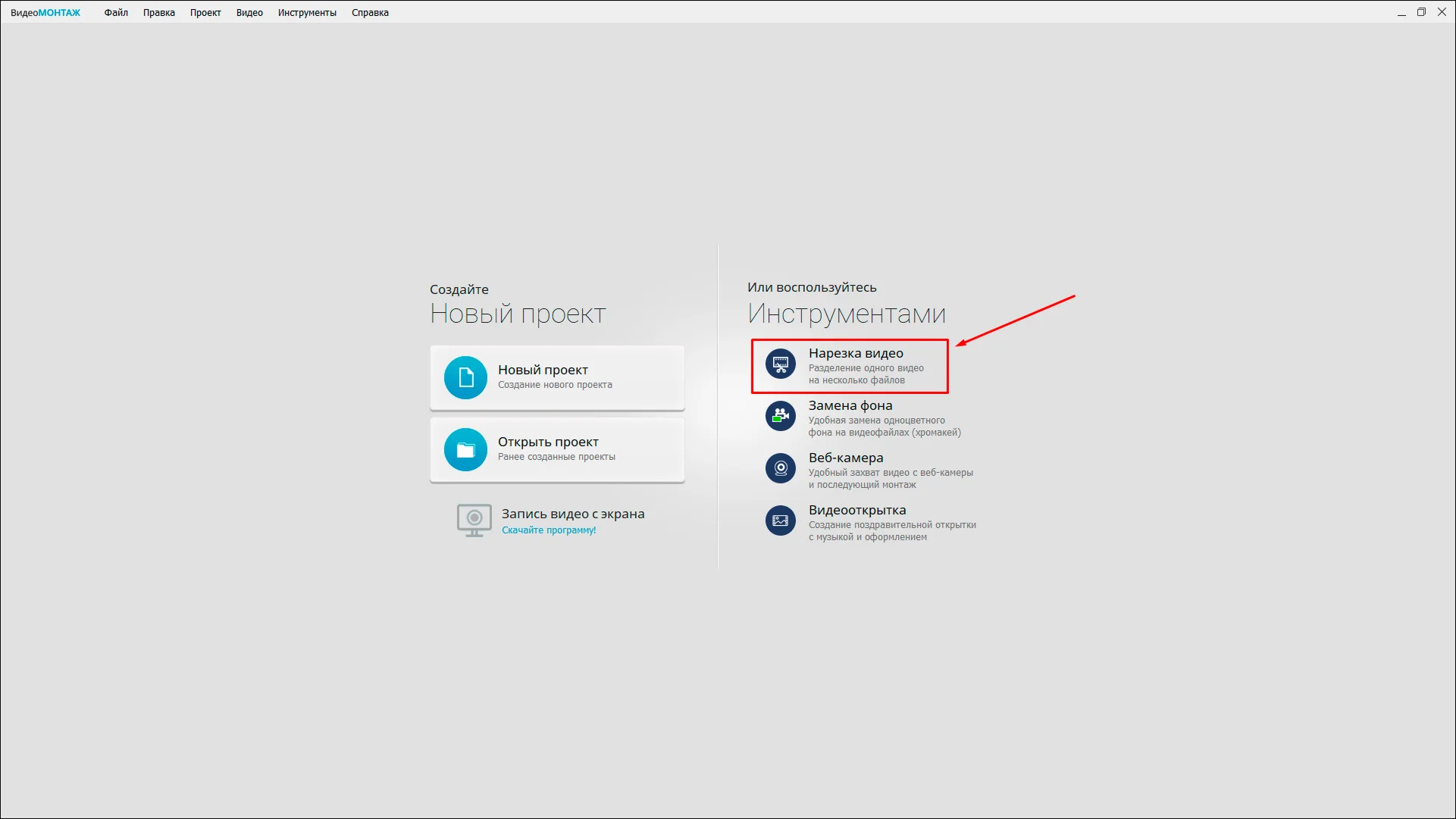1456x819 pixels.
Task: Select the Замена фона tool title
Action: click(850, 405)
